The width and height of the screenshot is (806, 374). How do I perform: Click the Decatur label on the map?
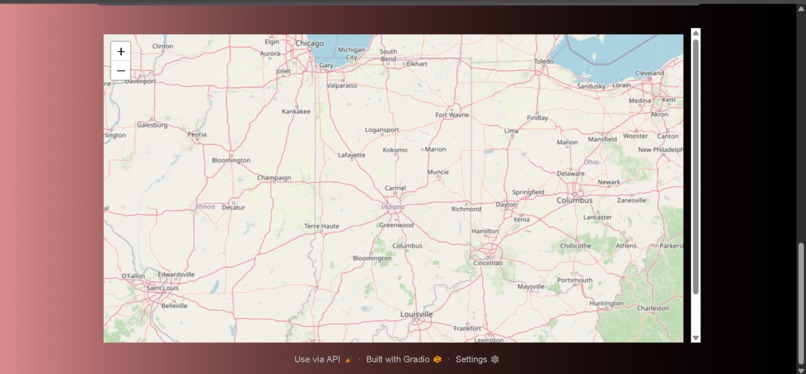[233, 208]
